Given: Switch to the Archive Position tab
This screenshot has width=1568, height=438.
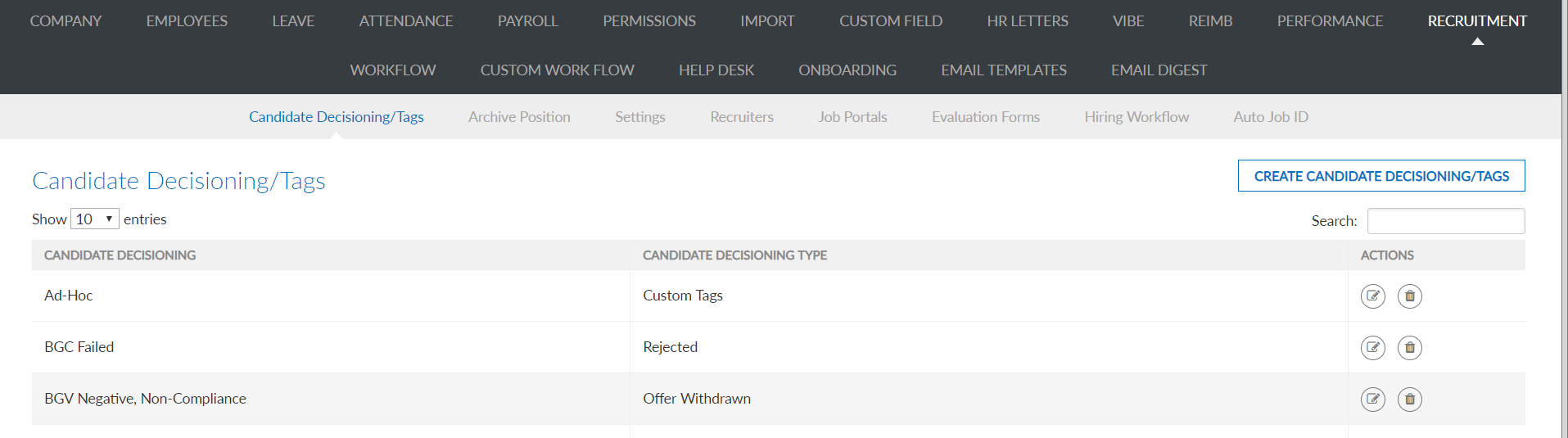Looking at the screenshot, I should (519, 117).
